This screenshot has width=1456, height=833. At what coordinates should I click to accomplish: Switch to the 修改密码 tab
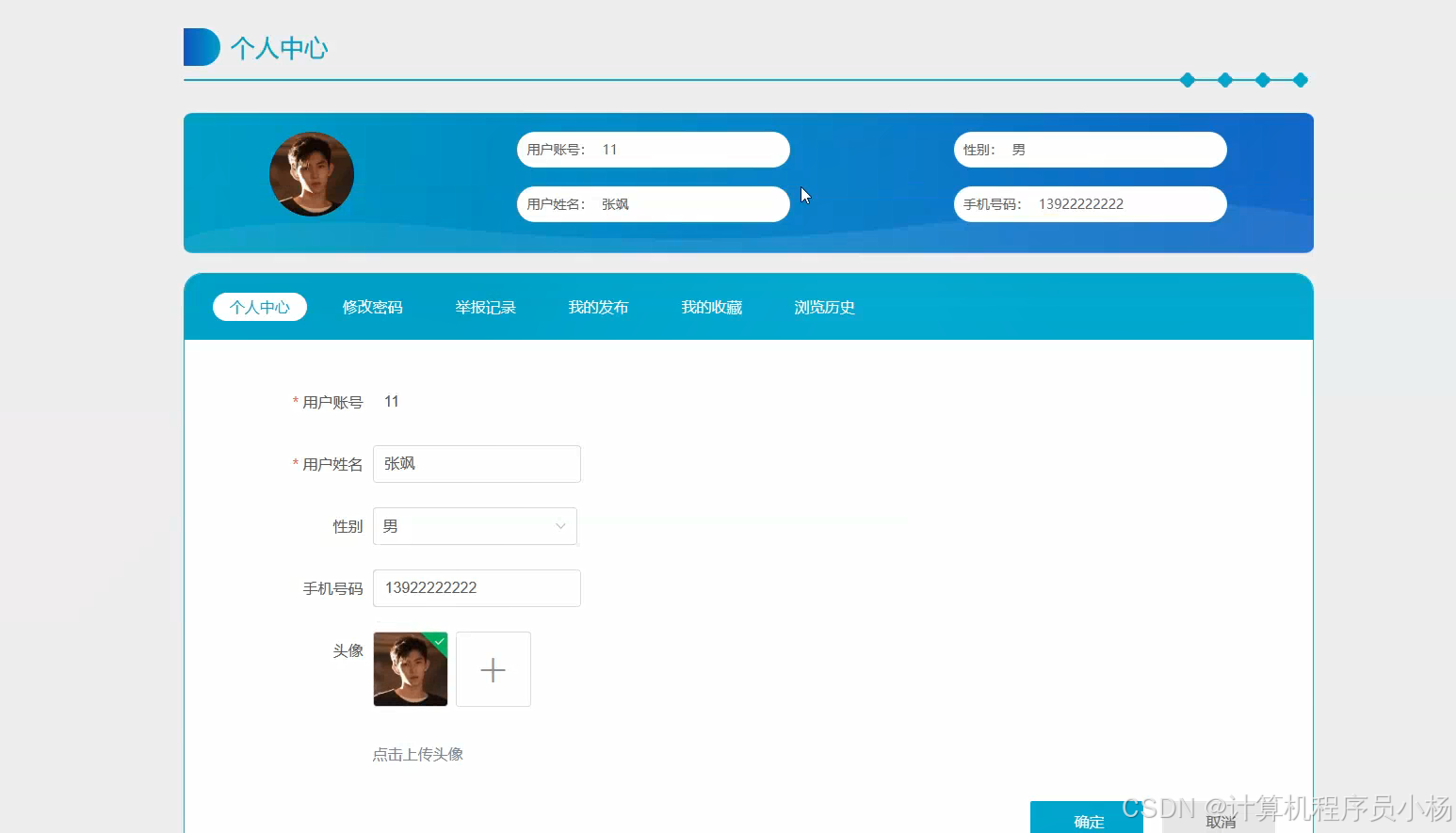coord(373,307)
